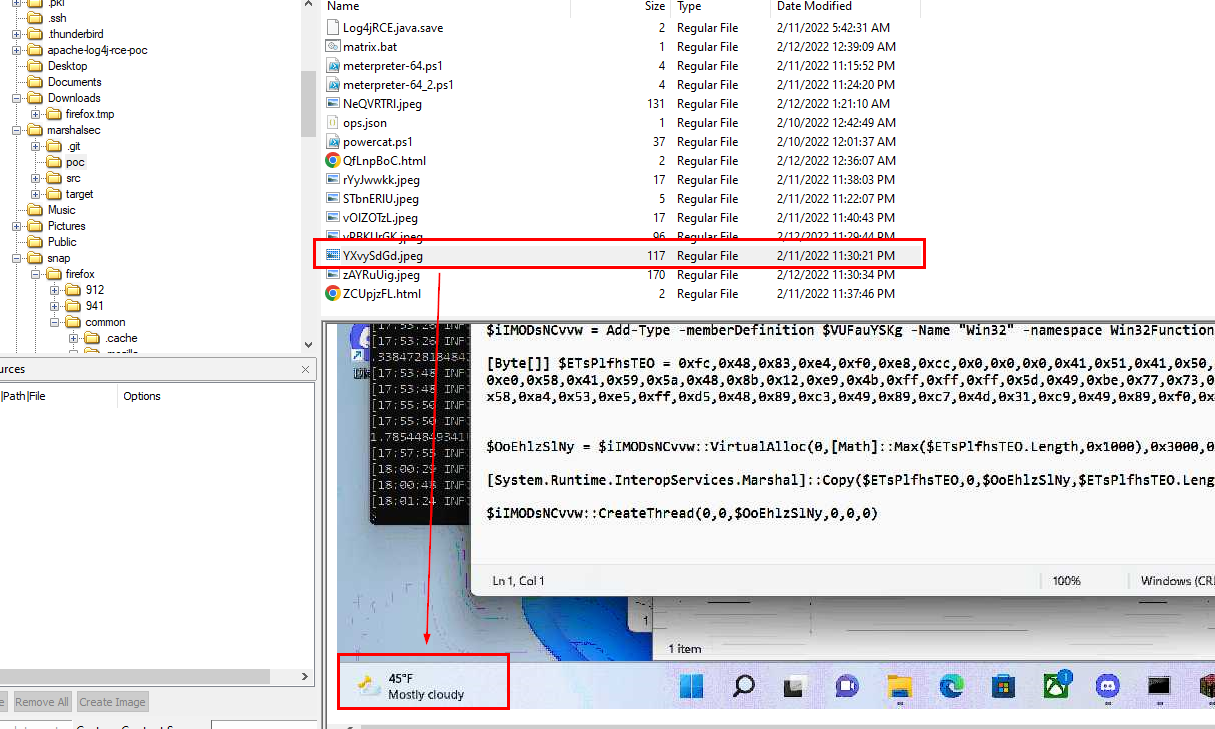Click date '2/12/2022 1:21:10 AM' cell
This screenshot has height=729, width=1215.
(833, 104)
